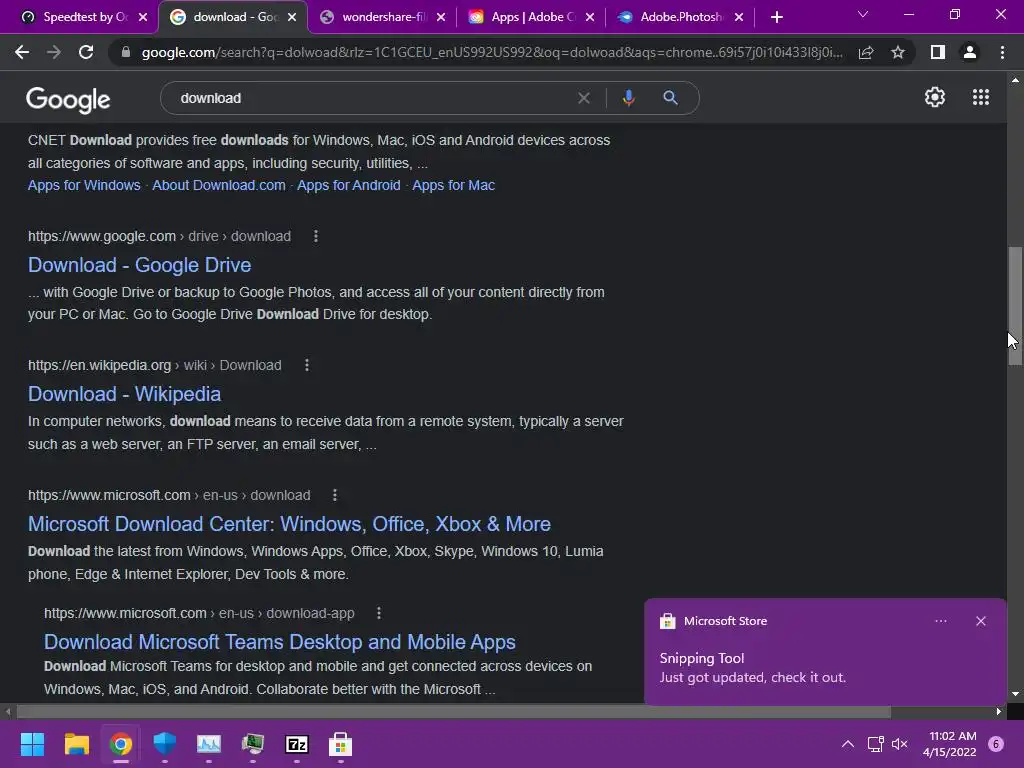This screenshot has height=768, width=1024.
Task: Open network settings from the system tray
Action: point(875,744)
